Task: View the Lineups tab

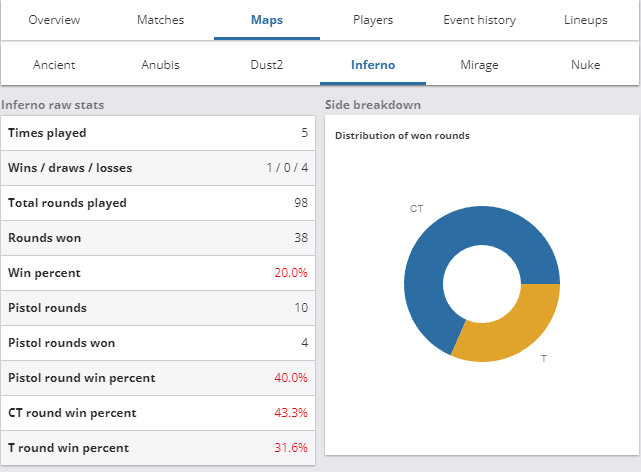Action: coord(585,20)
